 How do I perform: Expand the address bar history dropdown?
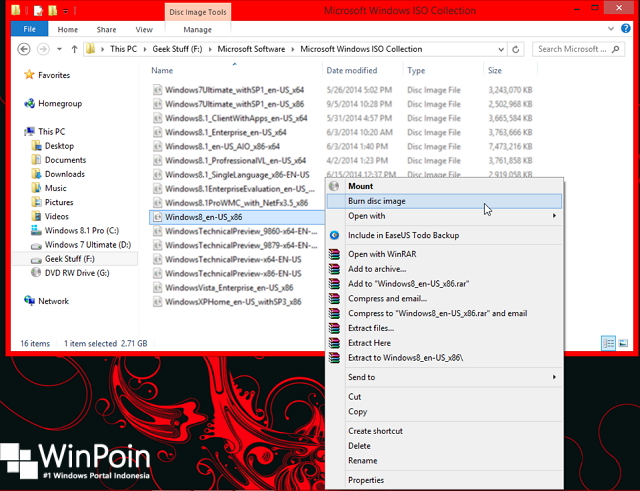pyautogui.click(x=501, y=49)
